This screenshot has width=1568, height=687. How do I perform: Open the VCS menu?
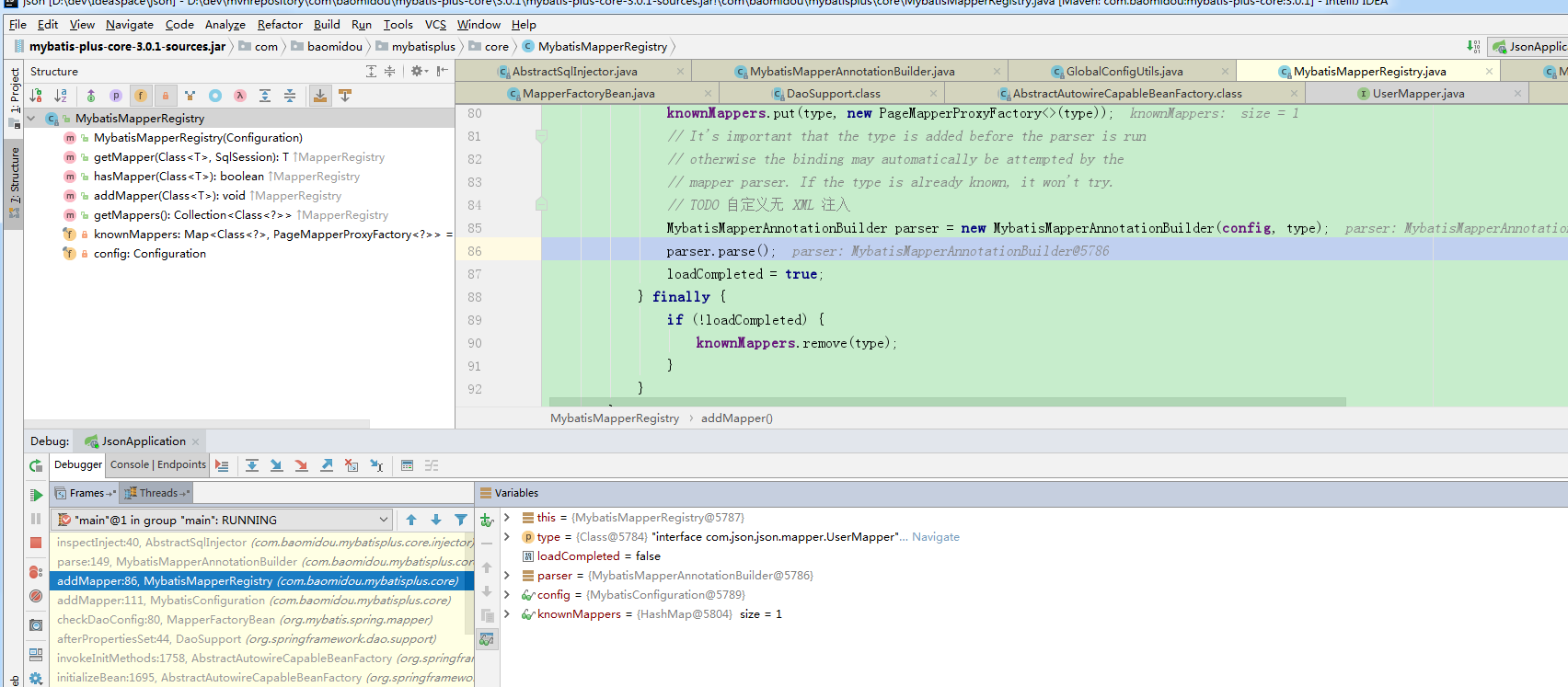point(435,25)
